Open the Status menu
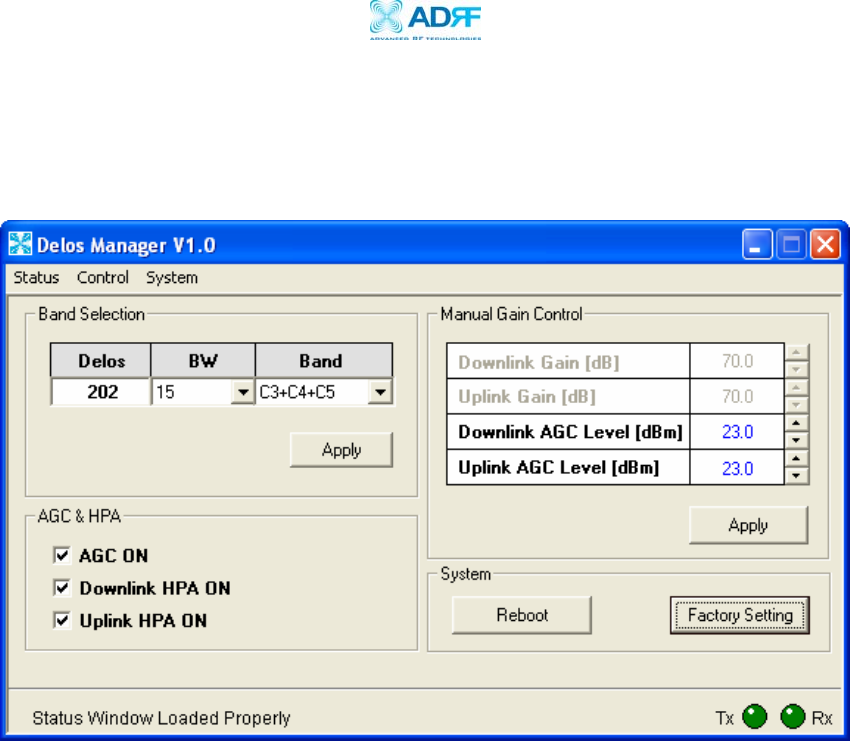The height and width of the screenshot is (741, 850). tap(36, 278)
